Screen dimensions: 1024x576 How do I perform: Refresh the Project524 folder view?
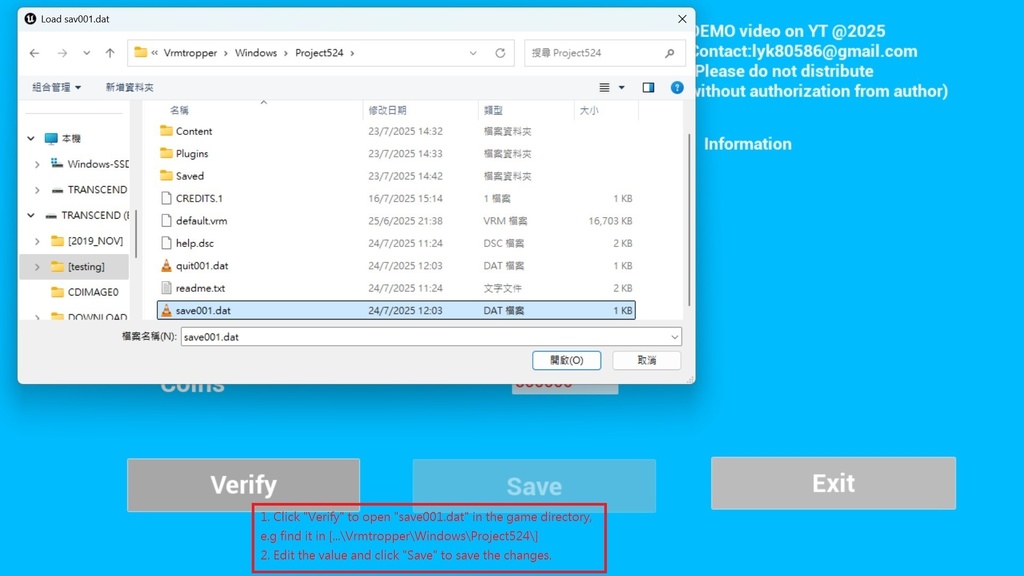pyautogui.click(x=500, y=52)
